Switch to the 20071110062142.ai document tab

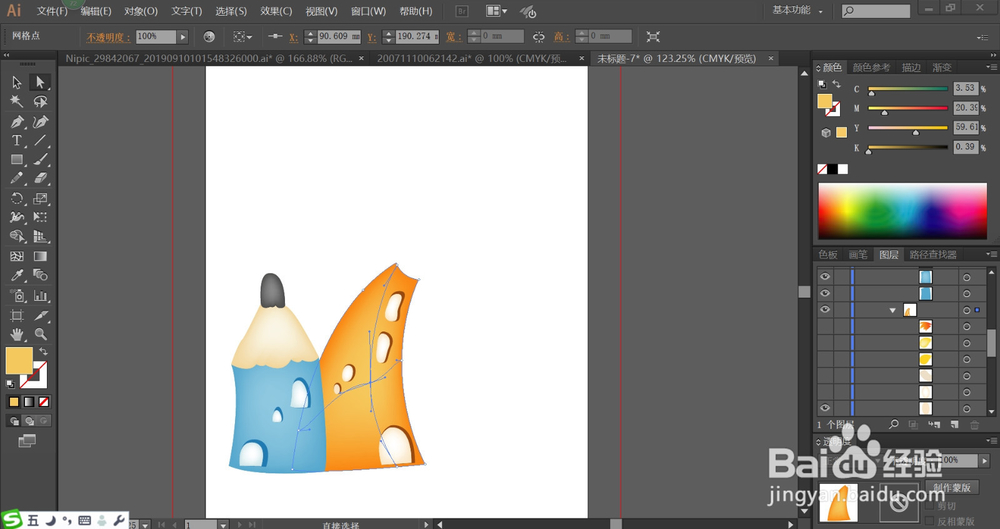coord(471,59)
